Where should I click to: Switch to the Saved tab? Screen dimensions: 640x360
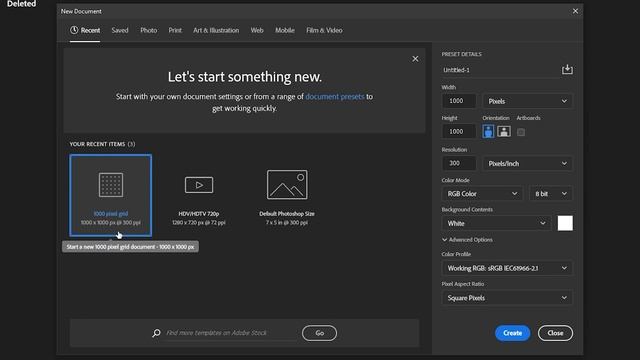click(120, 30)
